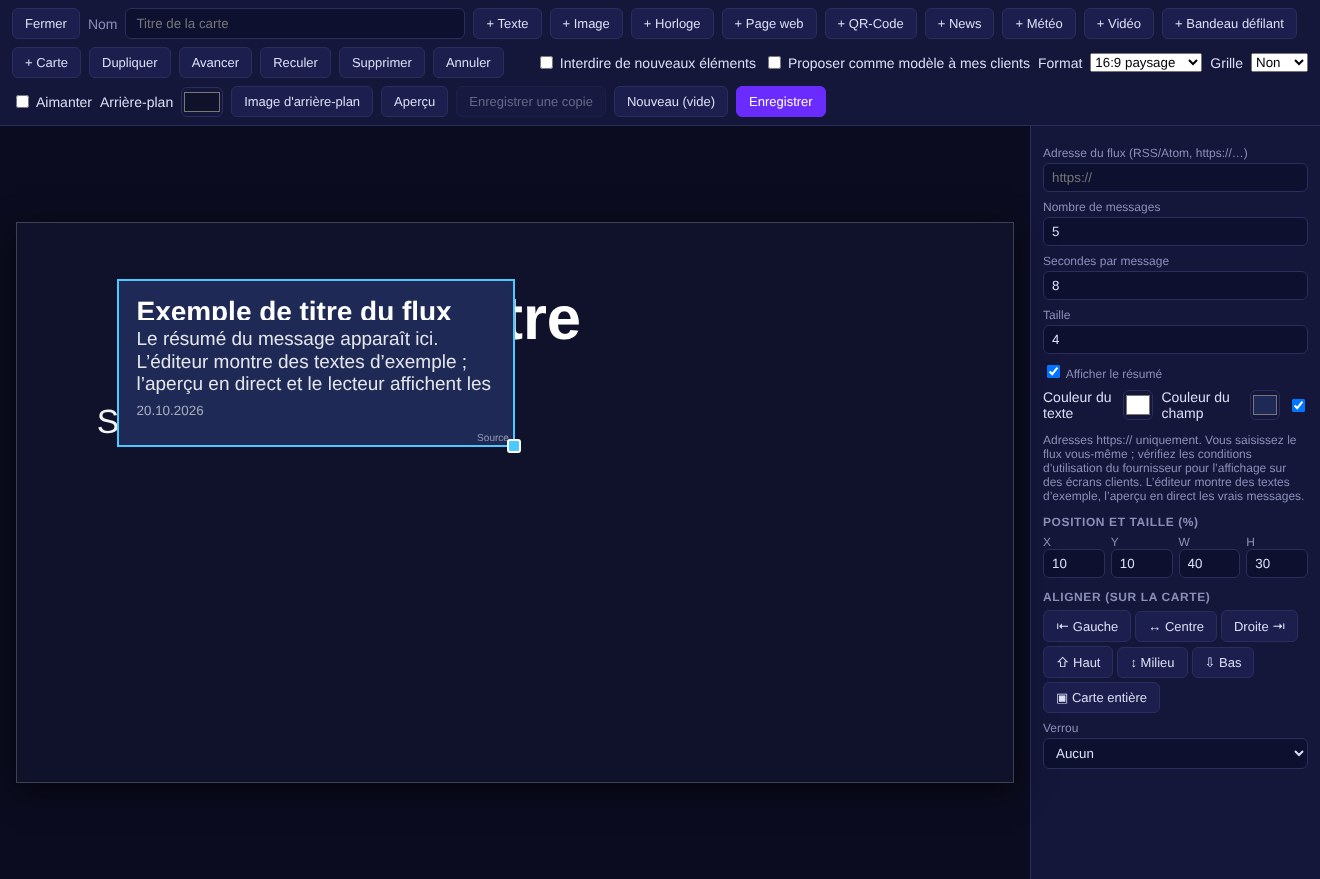
Task: Align element left with Gauche
Action: [1087, 626]
